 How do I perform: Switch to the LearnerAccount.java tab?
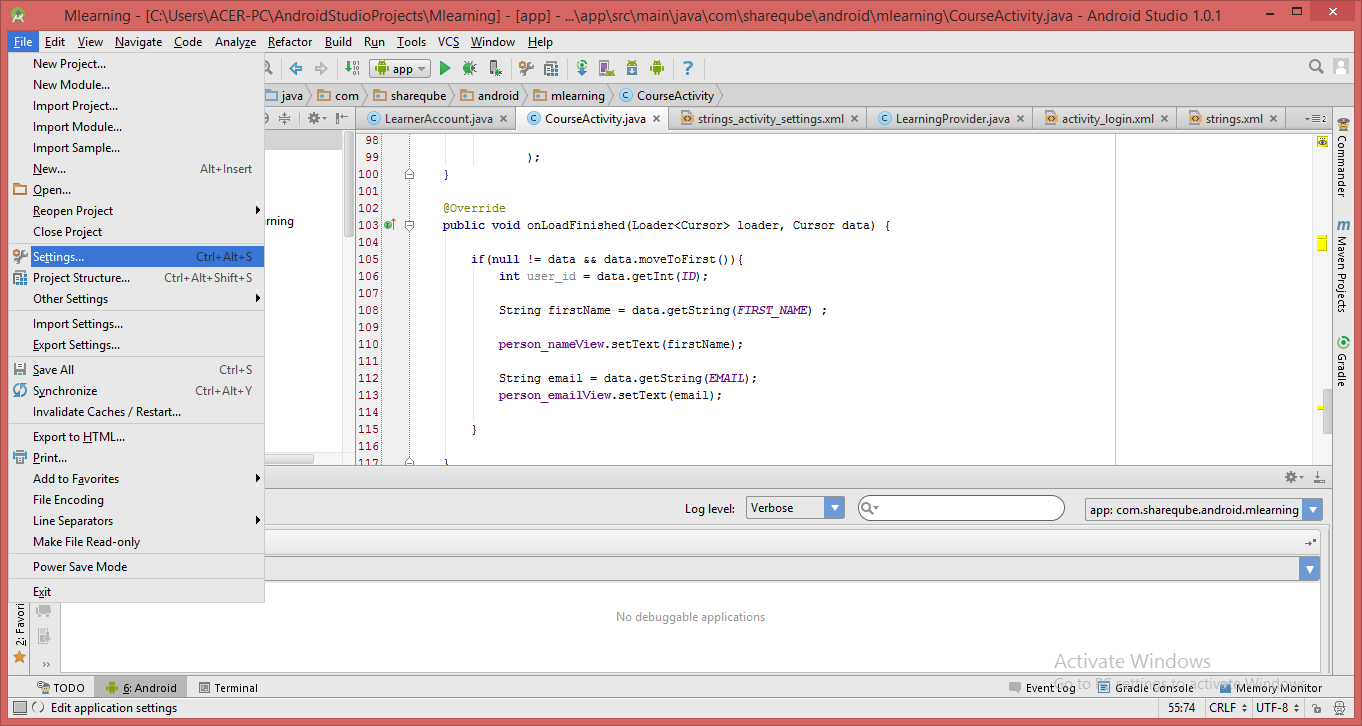[x=438, y=119]
